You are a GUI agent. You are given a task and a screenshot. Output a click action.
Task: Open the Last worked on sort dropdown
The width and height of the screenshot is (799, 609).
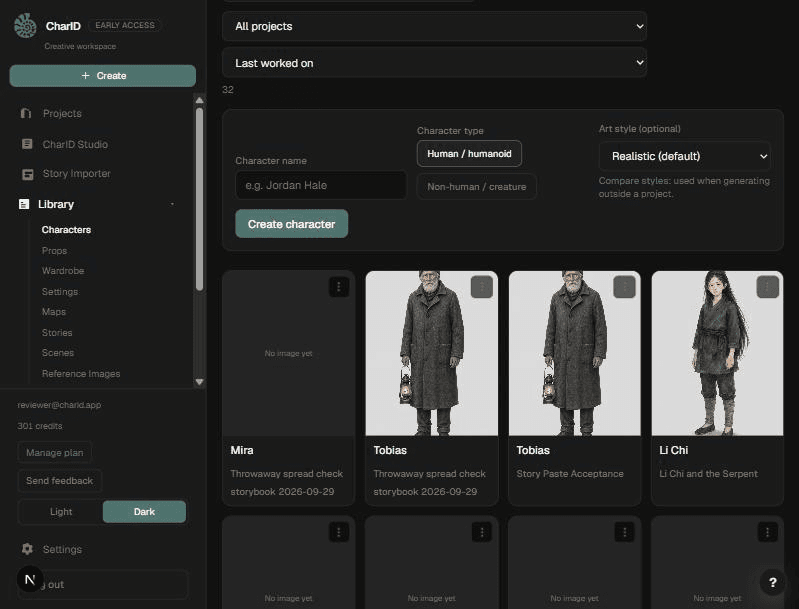(x=435, y=63)
